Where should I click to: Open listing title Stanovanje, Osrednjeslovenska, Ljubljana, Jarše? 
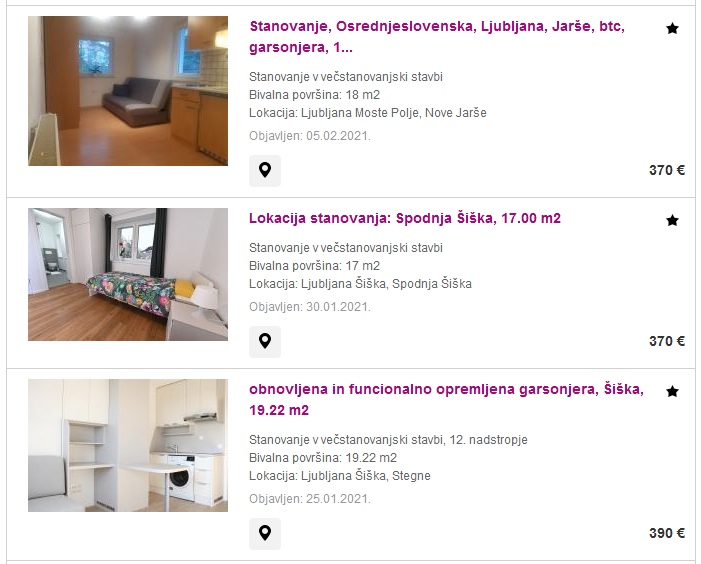point(437,37)
